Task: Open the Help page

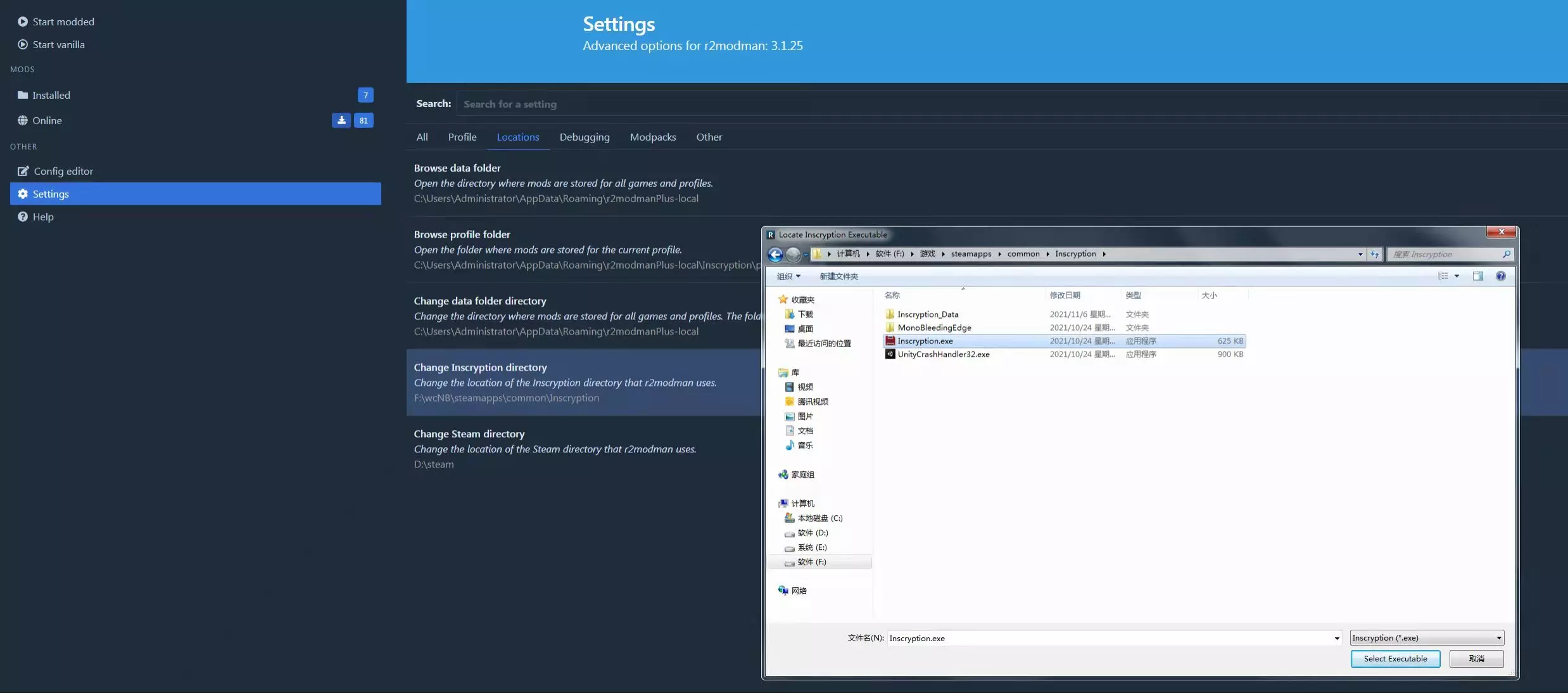Action: click(x=42, y=217)
